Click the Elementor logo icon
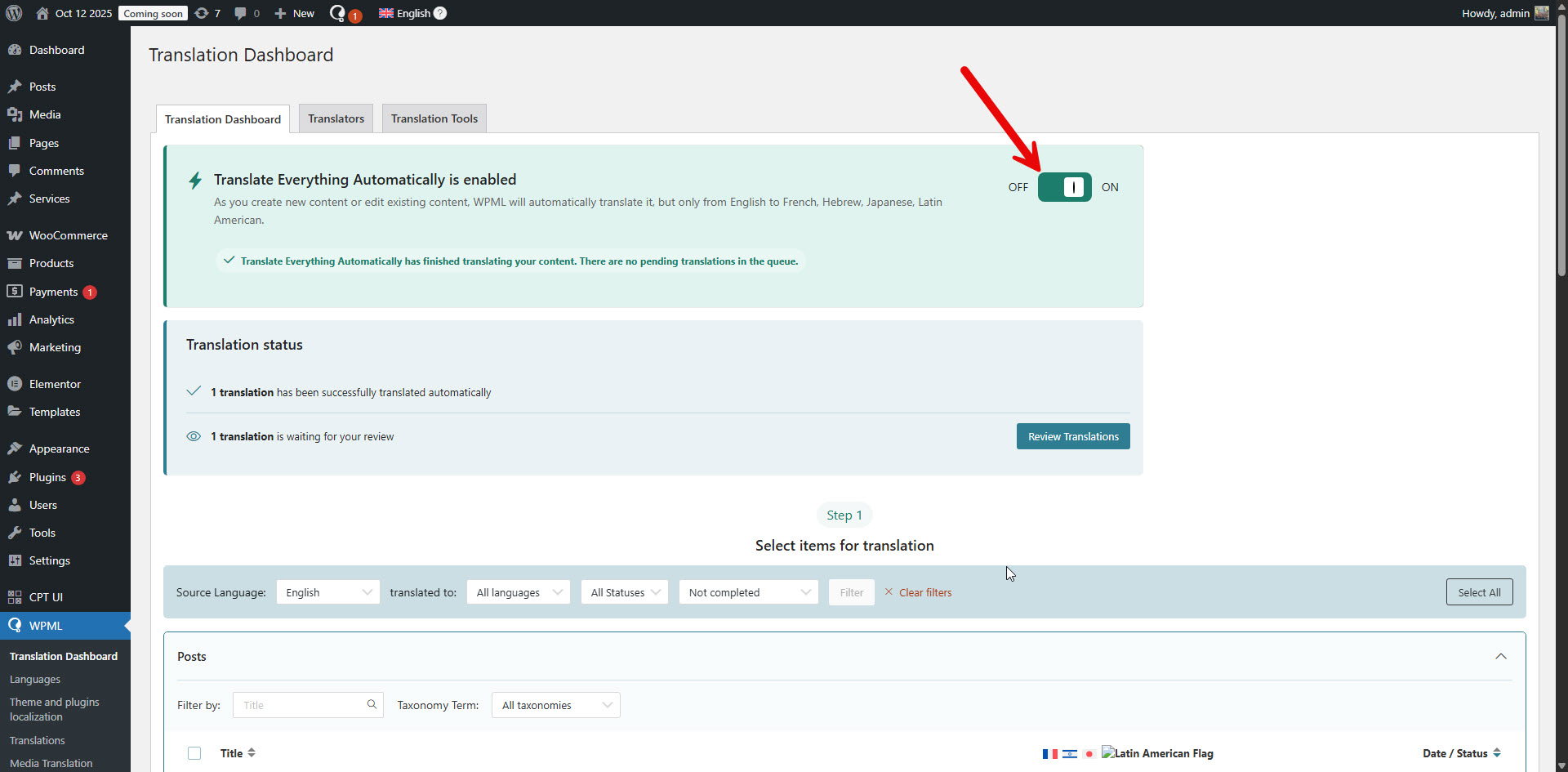Viewport: 1568px width, 772px height. 15,384
